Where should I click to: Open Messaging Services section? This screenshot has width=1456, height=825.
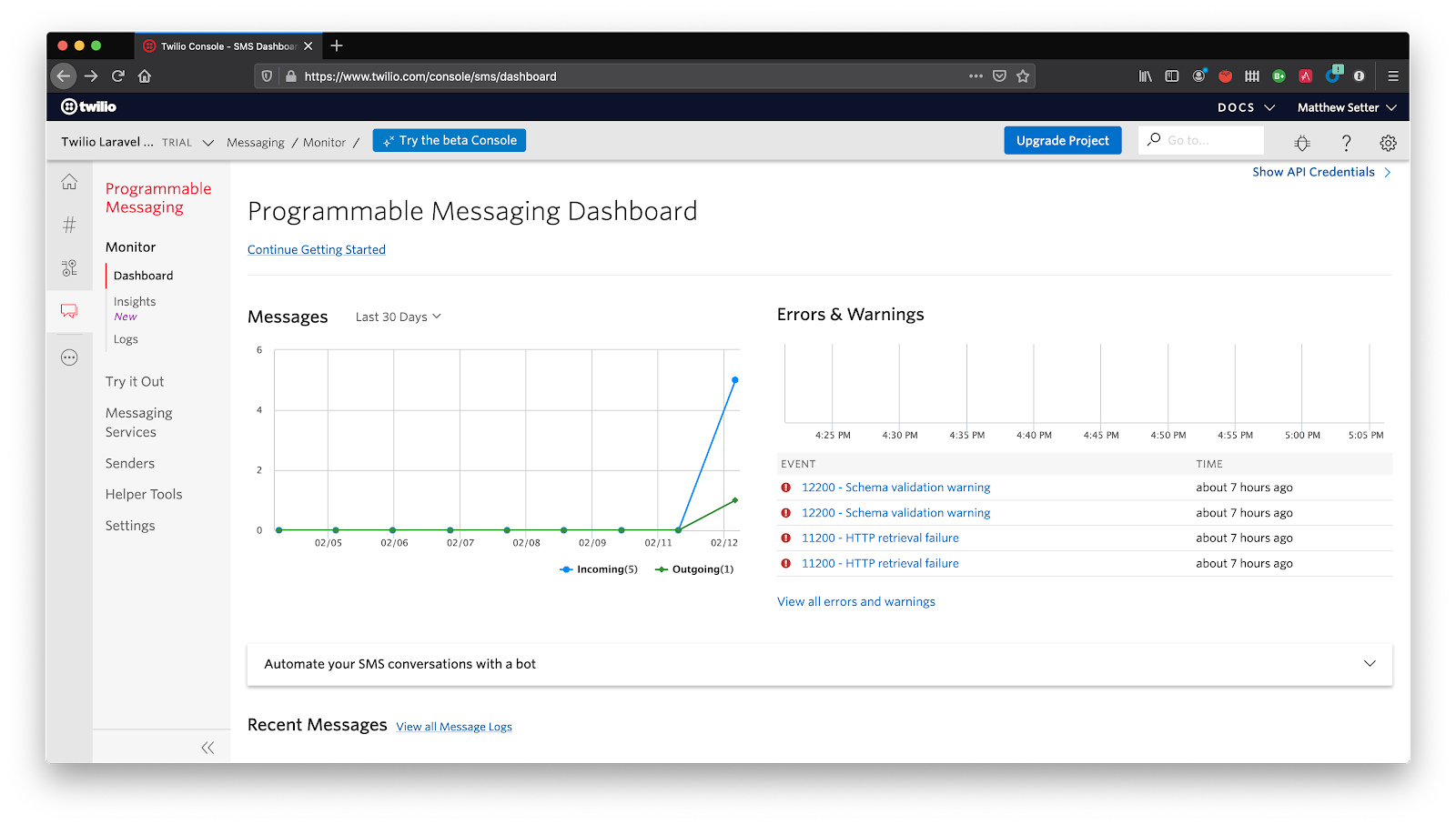[x=138, y=423]
